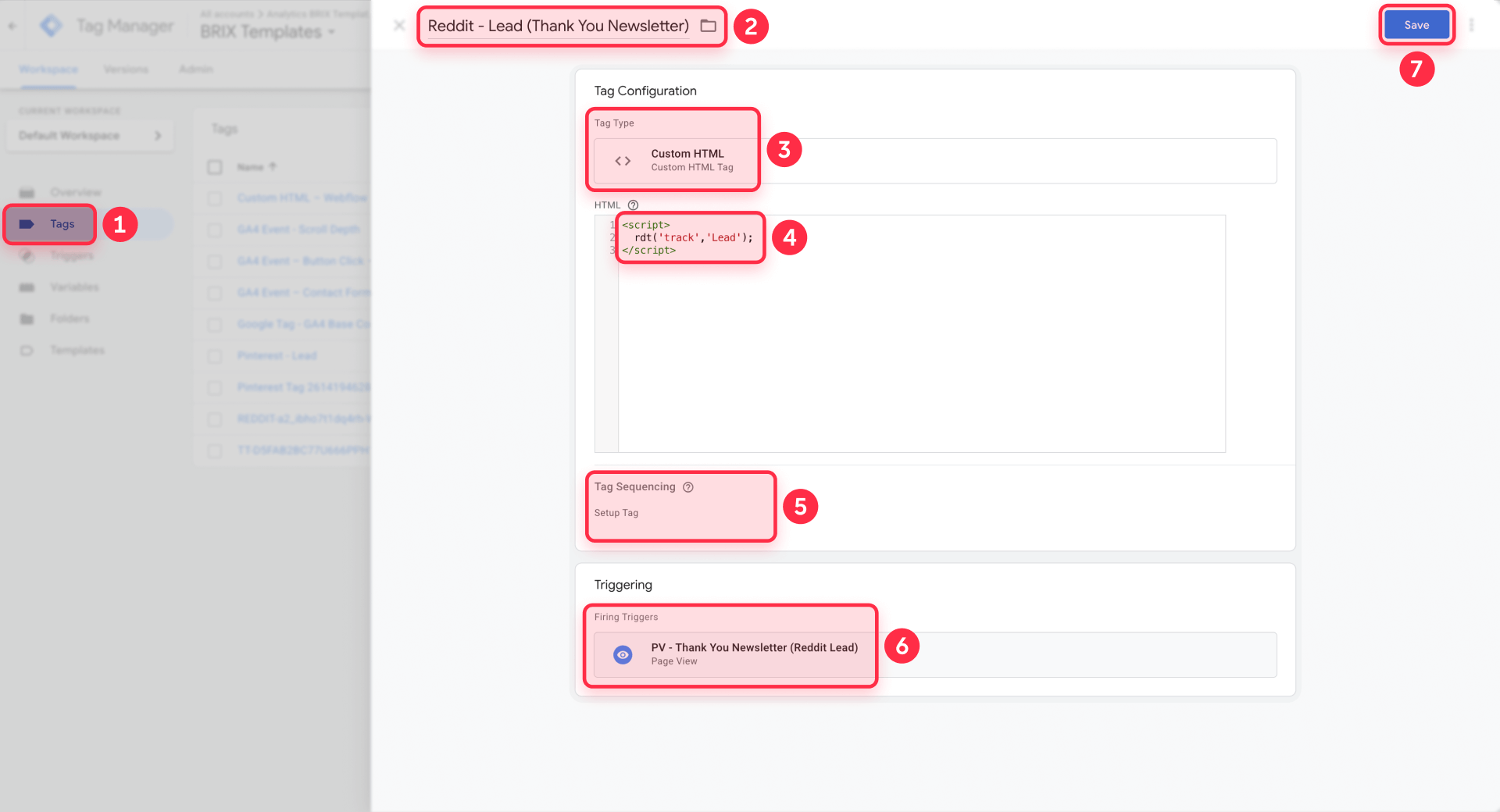
Task: Check the REDDIT tag row checkbox
Action: (215, 419)
